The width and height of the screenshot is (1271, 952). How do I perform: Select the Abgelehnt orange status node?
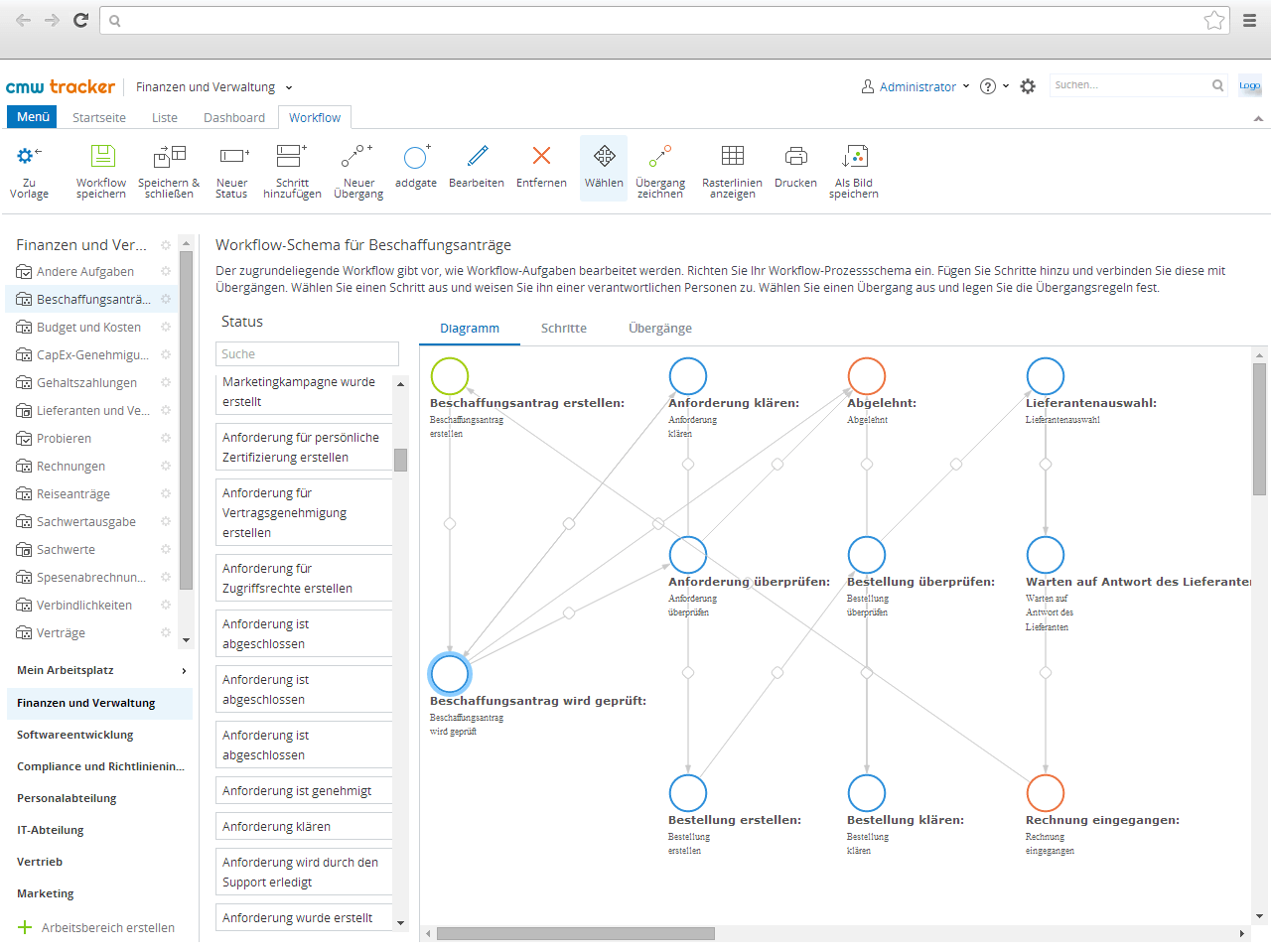pos(867,376)
